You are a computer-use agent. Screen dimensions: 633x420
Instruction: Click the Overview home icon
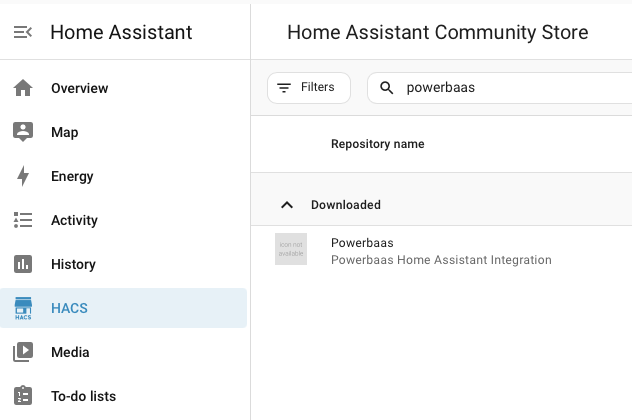coord(23,88)
